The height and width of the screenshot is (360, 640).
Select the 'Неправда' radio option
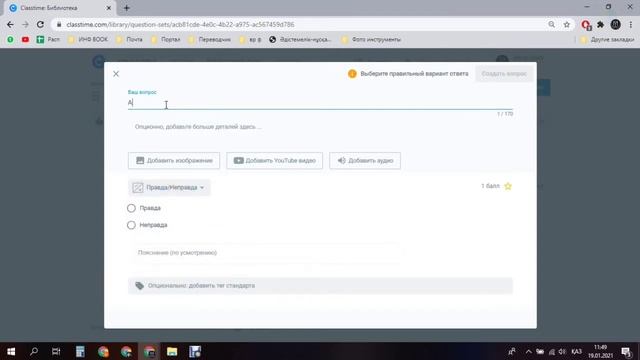pos(131,225)
